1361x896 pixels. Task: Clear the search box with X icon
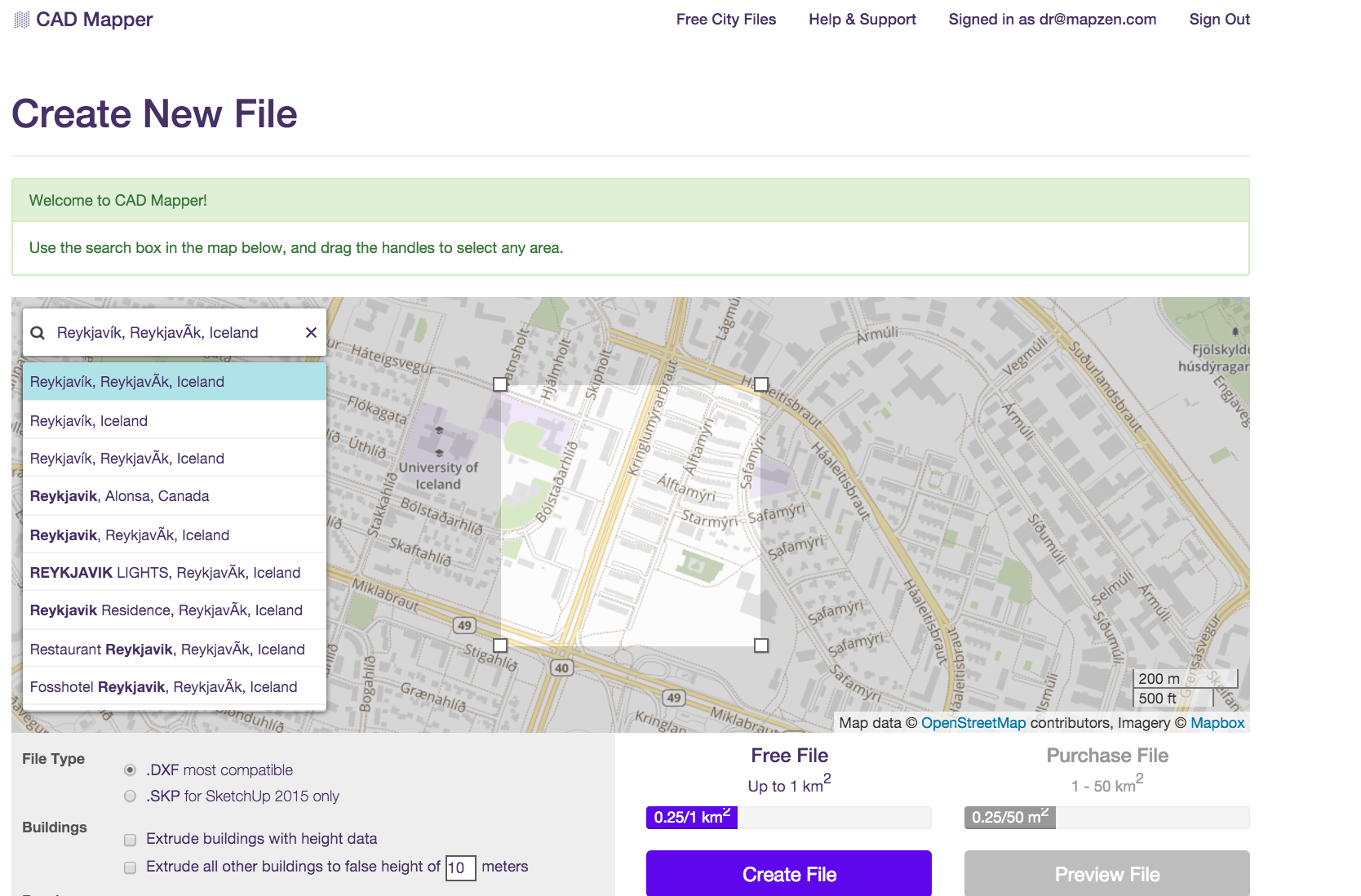311,332
